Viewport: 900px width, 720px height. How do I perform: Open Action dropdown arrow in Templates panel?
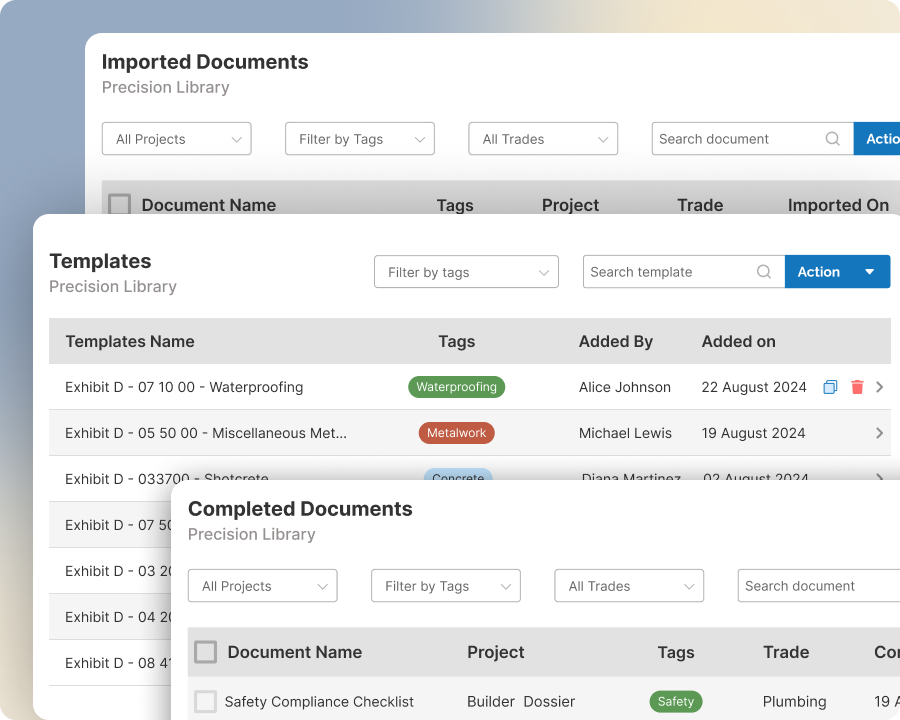tap(870, 272)
